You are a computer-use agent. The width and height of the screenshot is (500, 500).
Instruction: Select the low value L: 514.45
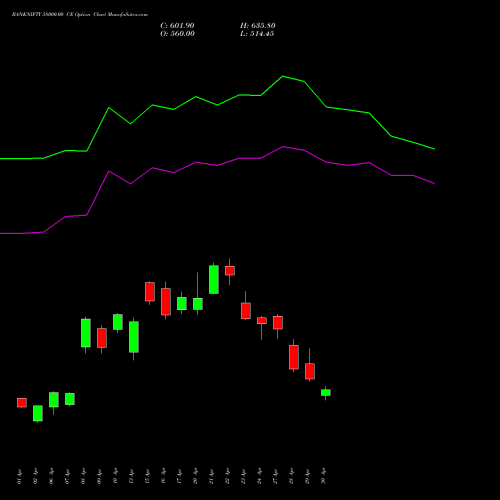click(257, 34)
